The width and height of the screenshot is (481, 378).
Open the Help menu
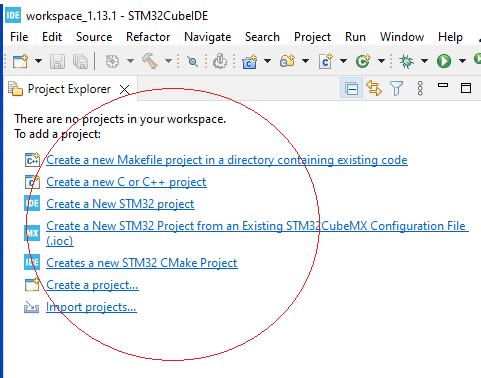pos(450,37)
